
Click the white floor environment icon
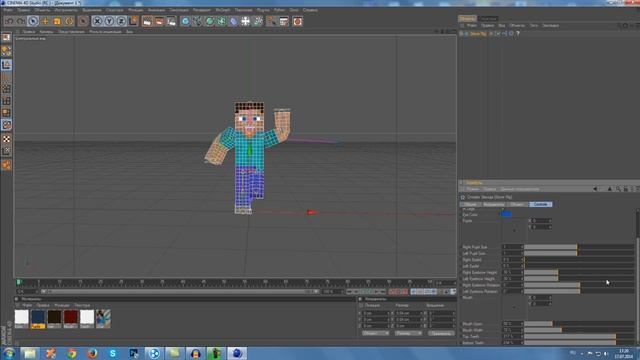(245, 21)
